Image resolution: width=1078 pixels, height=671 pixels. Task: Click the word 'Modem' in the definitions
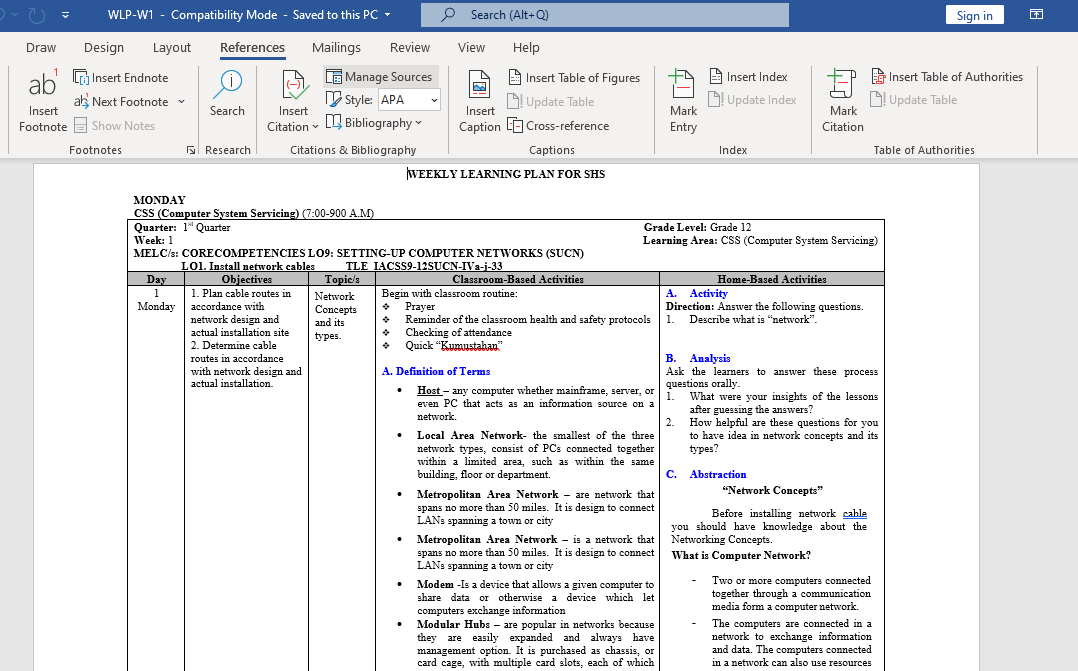point(435,584)
